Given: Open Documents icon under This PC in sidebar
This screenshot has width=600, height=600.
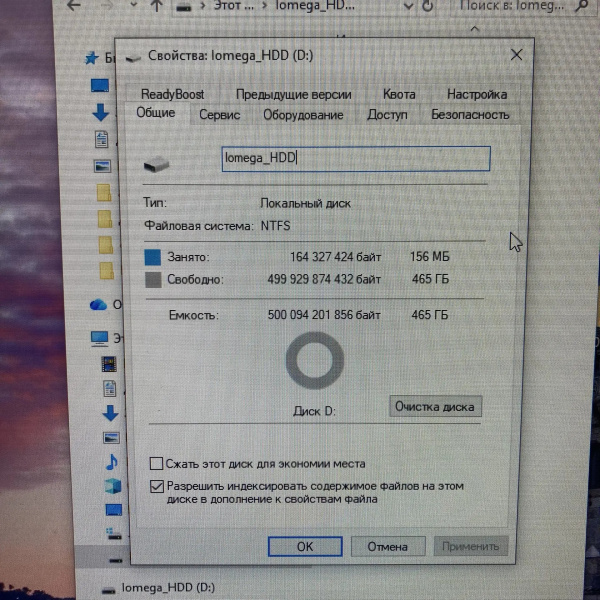Looking at the screenshot, I should tap(110, 388).
